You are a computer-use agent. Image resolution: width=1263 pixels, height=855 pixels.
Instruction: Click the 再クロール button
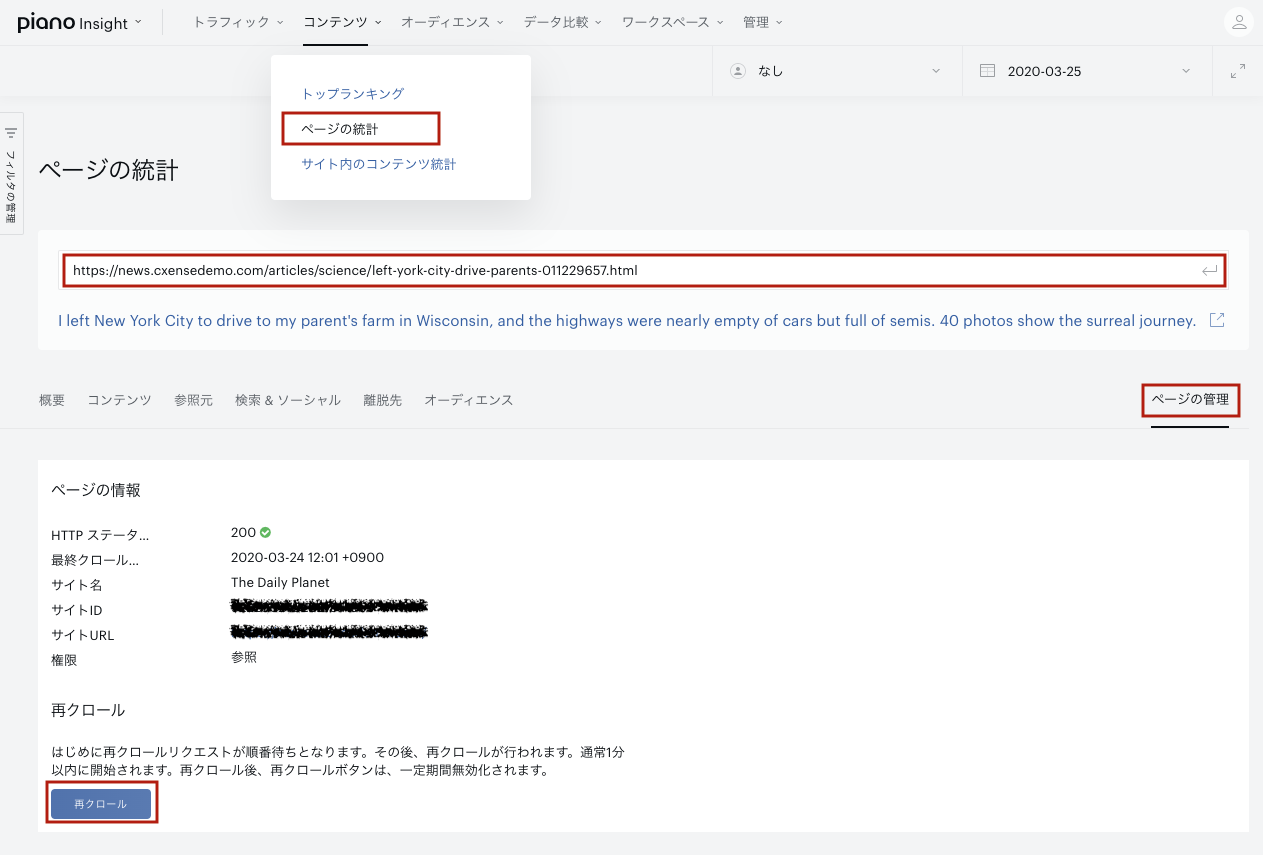click(101, 804)
